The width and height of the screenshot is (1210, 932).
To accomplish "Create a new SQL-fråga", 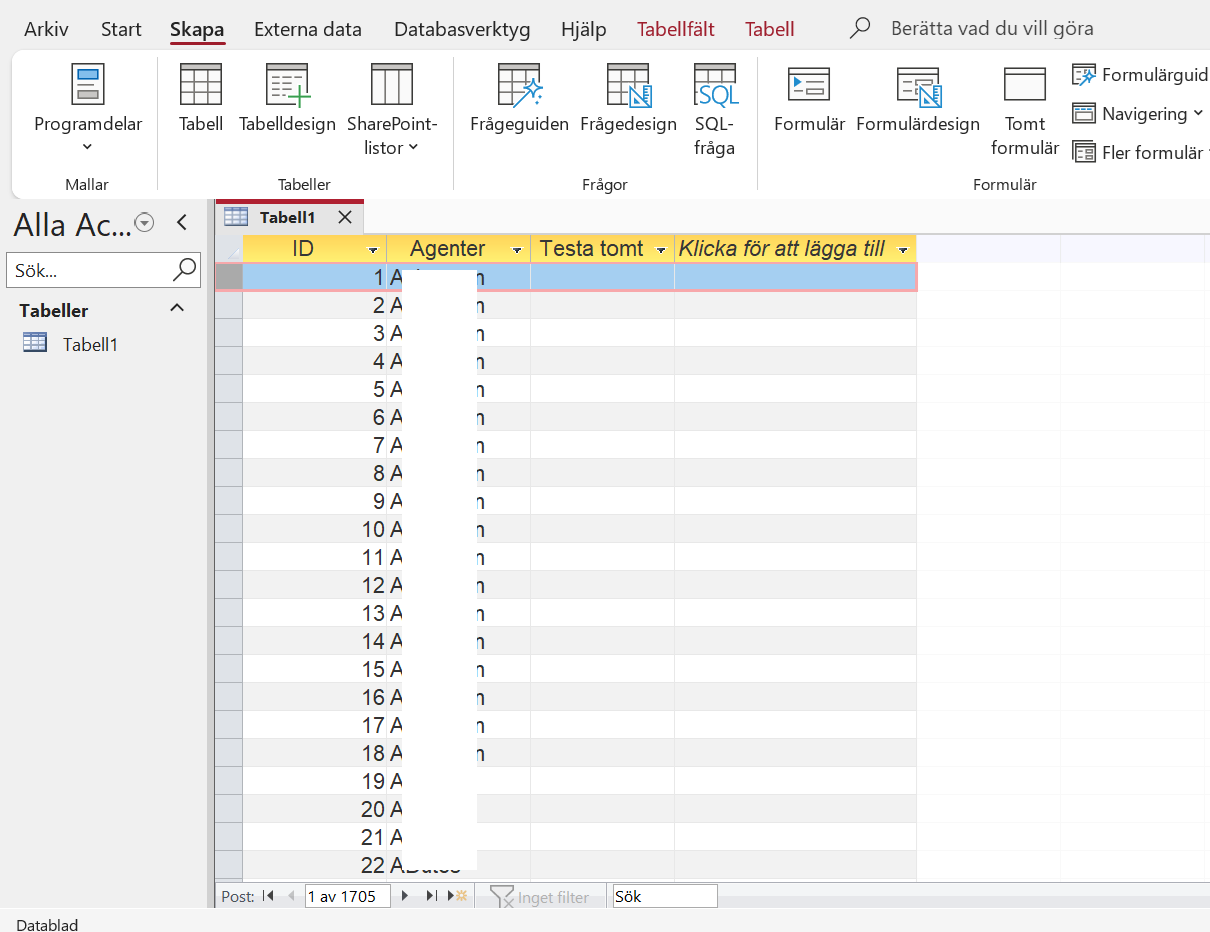I will tap(715, 110).
